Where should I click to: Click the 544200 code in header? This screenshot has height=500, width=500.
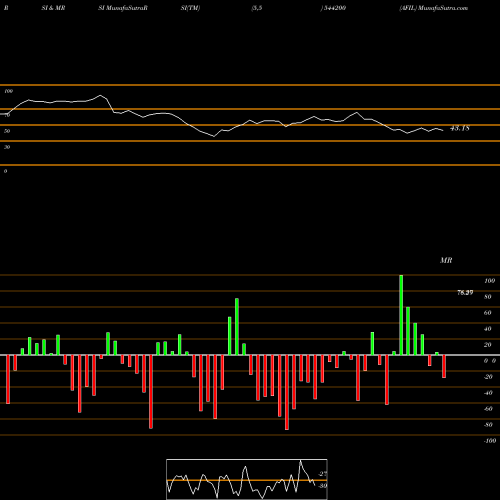tap(334, 8)
